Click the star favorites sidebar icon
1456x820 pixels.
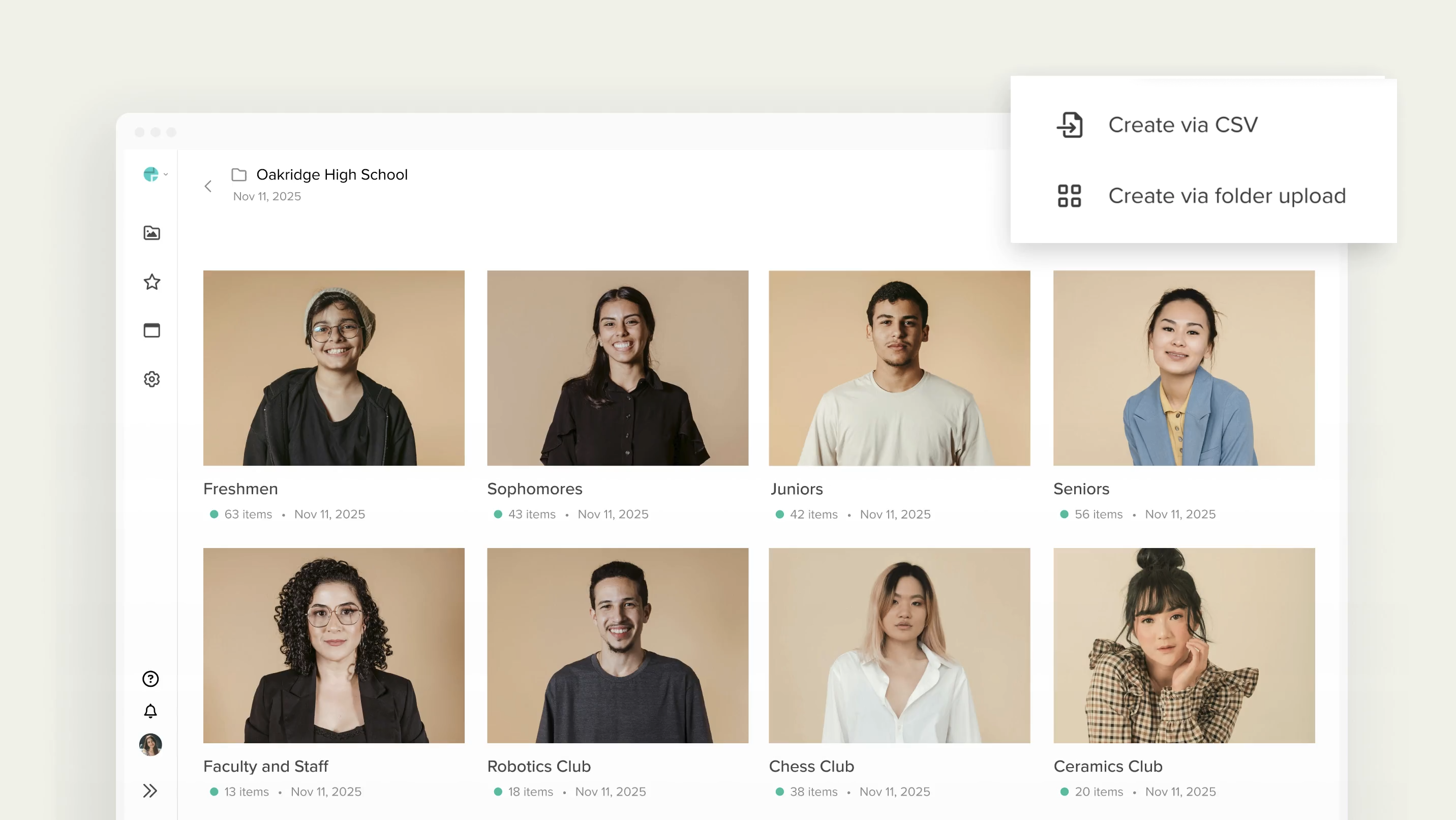pos(151,282)
